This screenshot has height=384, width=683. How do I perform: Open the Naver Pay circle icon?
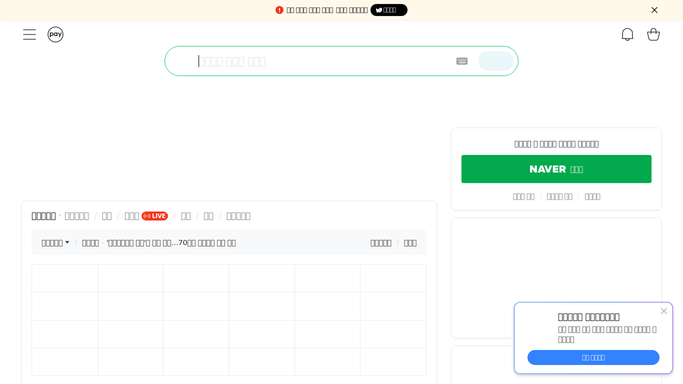click(x=55, y=34)
